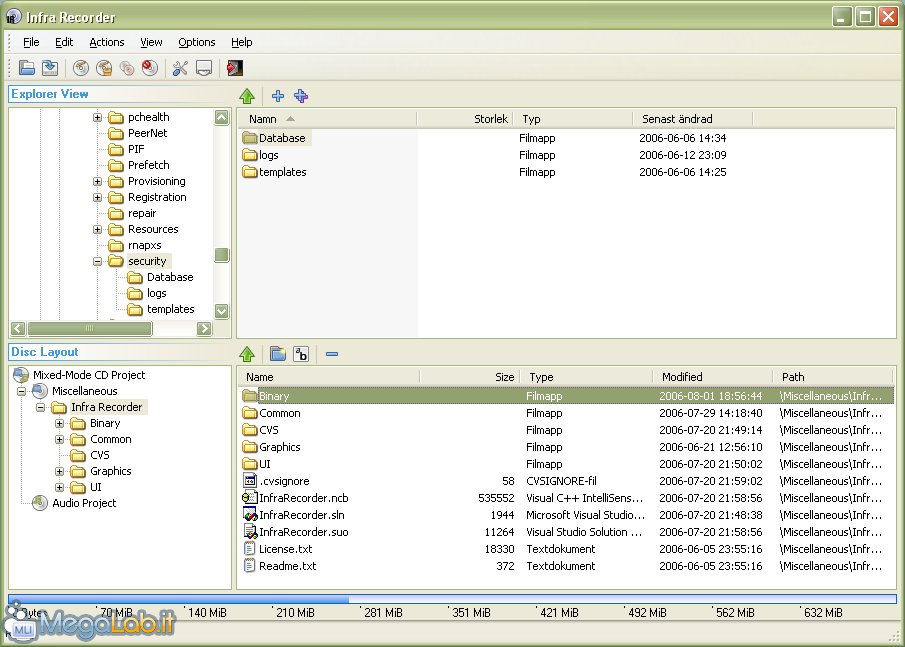The image size is (905, 647).
Task: Select the InfraRecorder.sln file row
Action: (567, 515)
